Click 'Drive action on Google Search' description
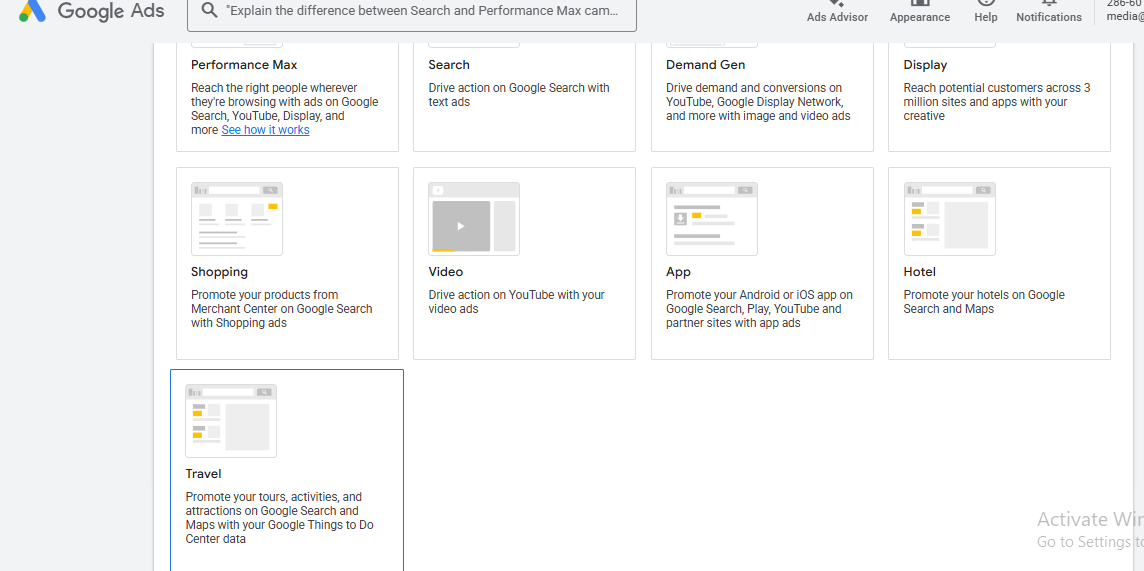The height and width of the screenshot is (571, 1144). [519, 95]
